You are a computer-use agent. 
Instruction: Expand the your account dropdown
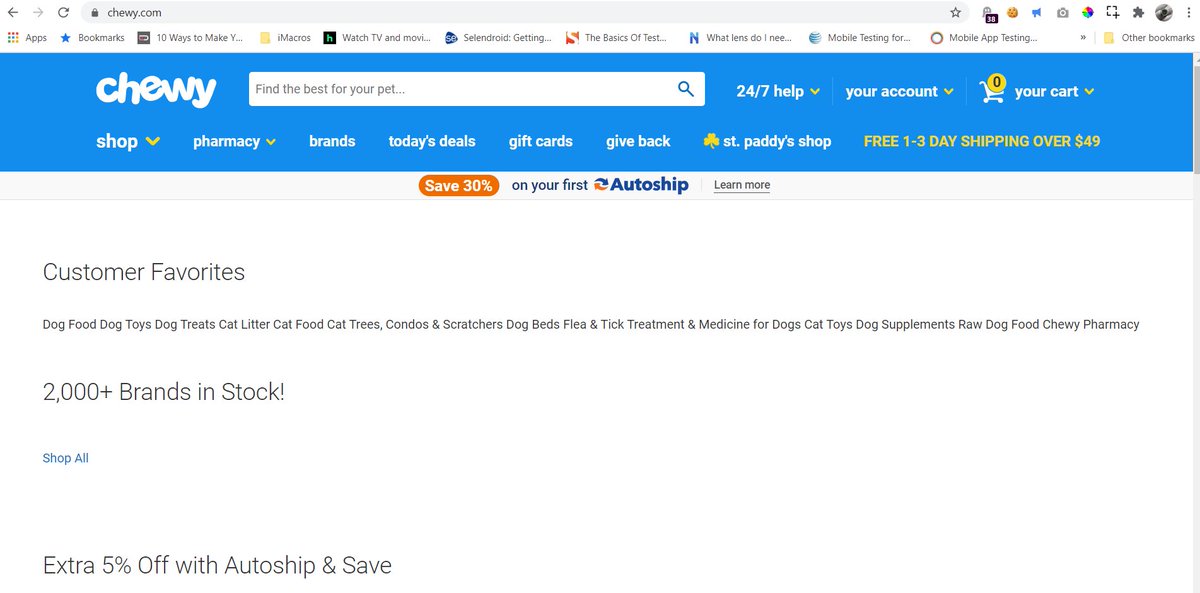pos(899,91)
